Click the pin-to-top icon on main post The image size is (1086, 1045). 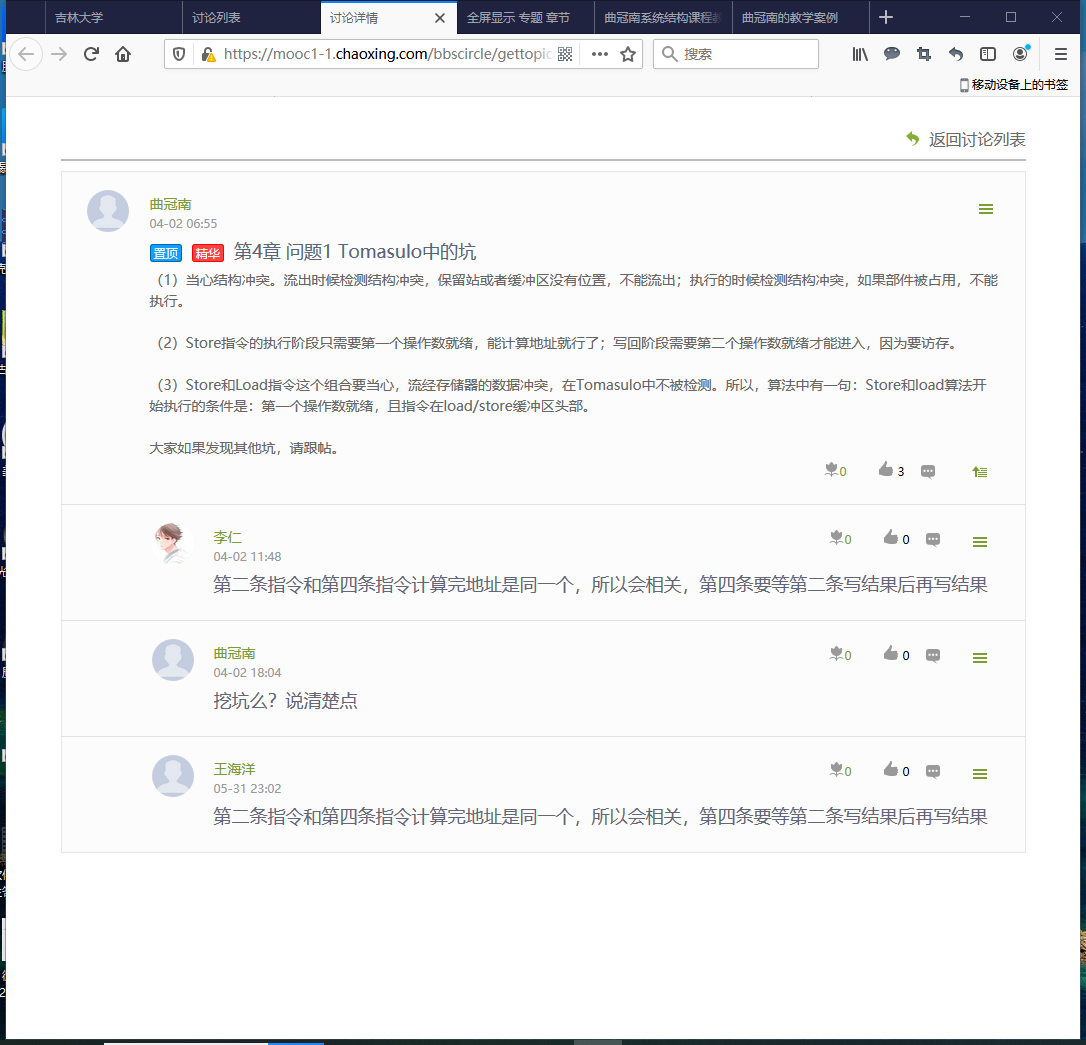[980, 471]
